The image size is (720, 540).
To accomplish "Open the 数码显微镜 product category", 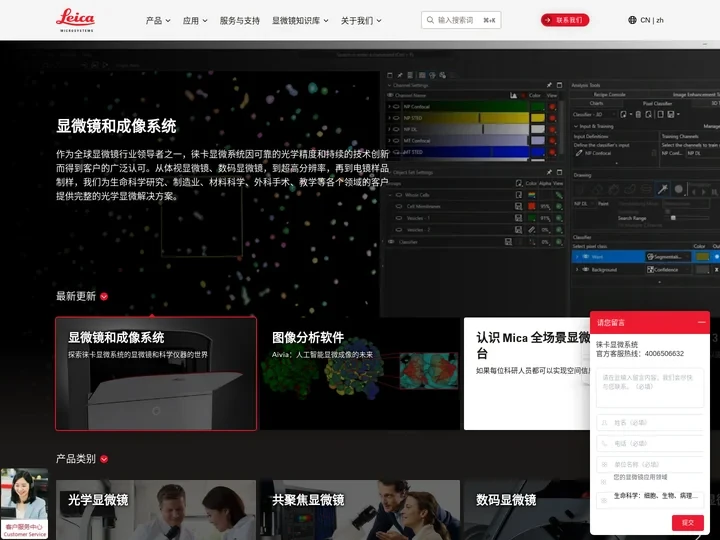I will point(527,510).
